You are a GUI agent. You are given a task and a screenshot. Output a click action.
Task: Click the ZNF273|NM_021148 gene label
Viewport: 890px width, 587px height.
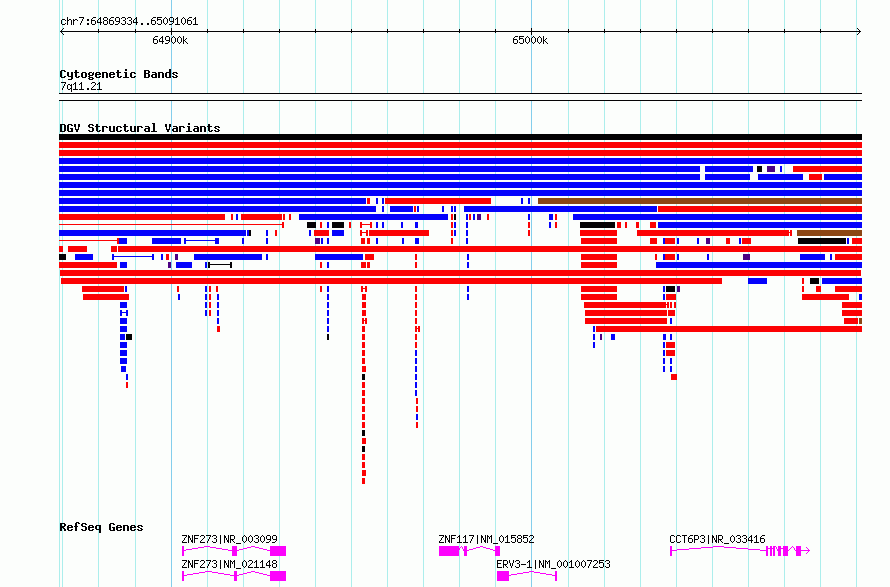[229, 564]
